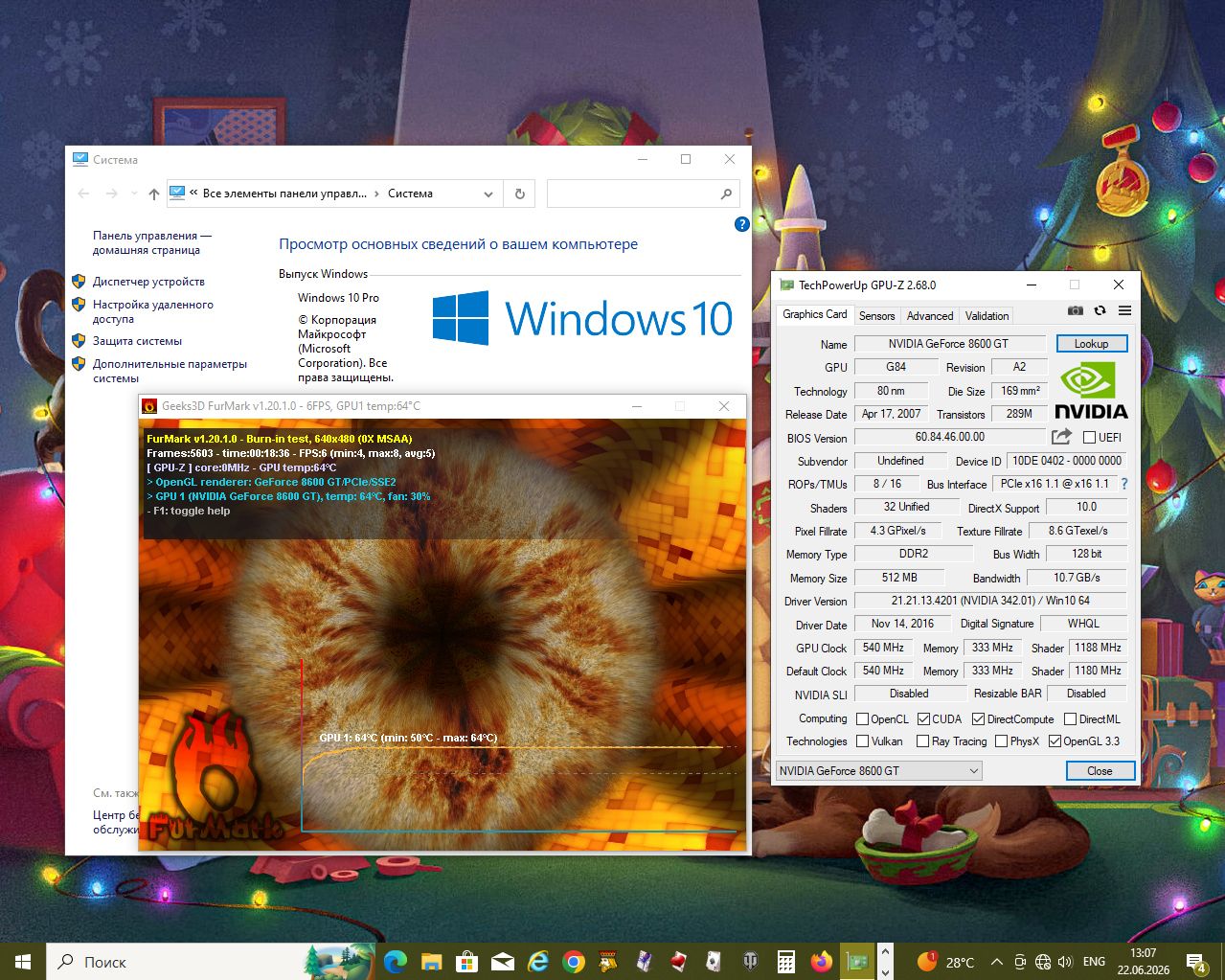Click the search field in the System window
The width and height of the screenshot is (1225, 980).
643,194
